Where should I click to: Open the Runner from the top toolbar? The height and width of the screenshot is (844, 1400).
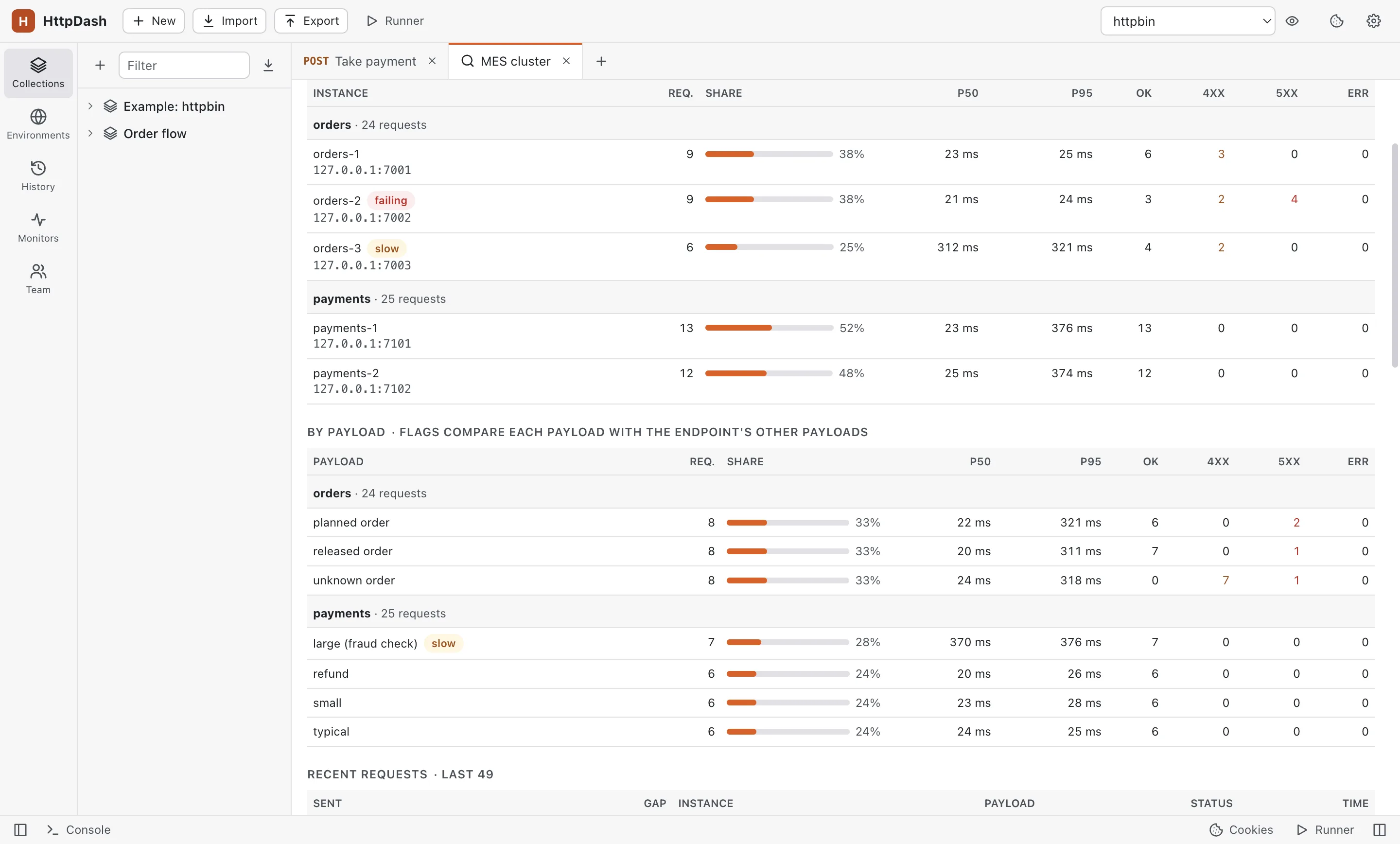(395, 21)
